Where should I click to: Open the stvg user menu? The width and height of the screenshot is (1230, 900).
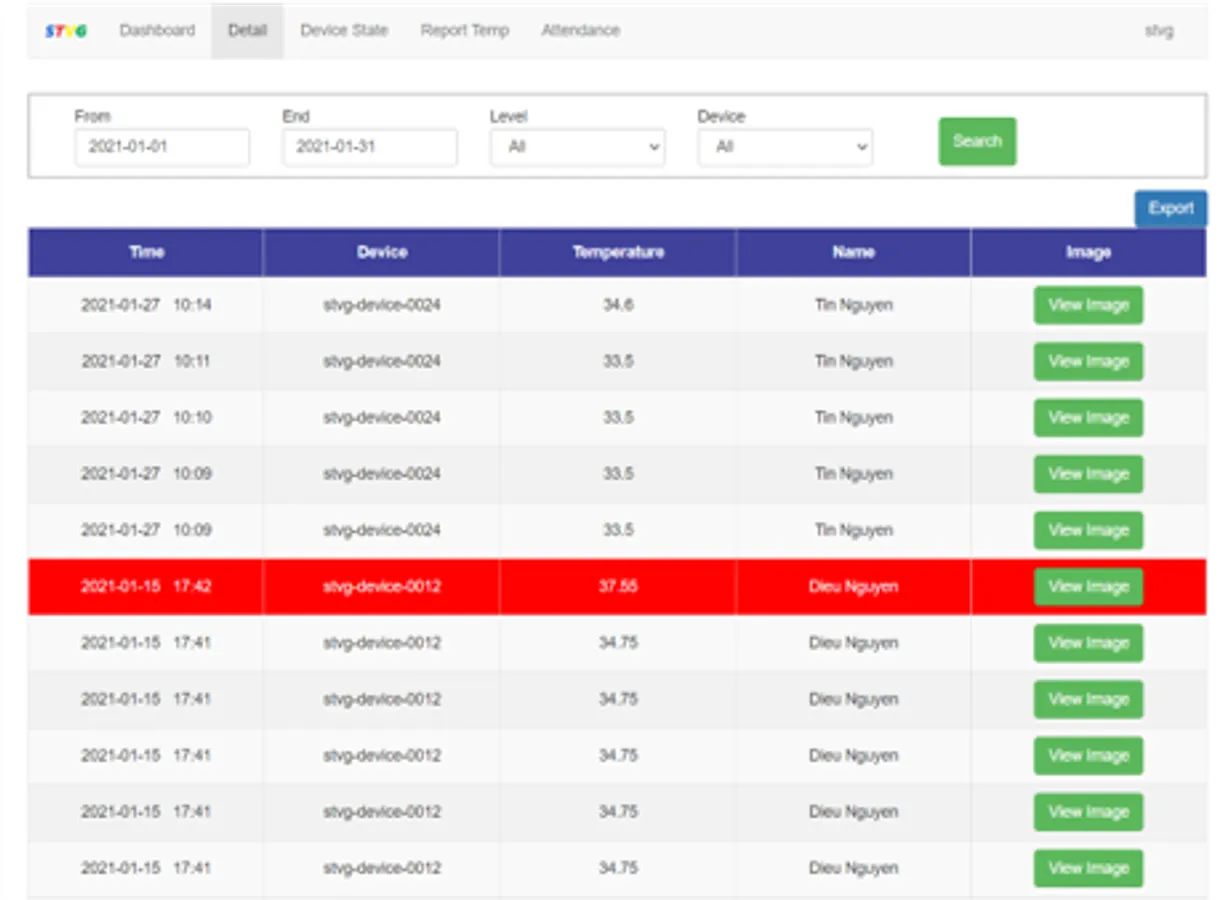(x=1159, y=31)
